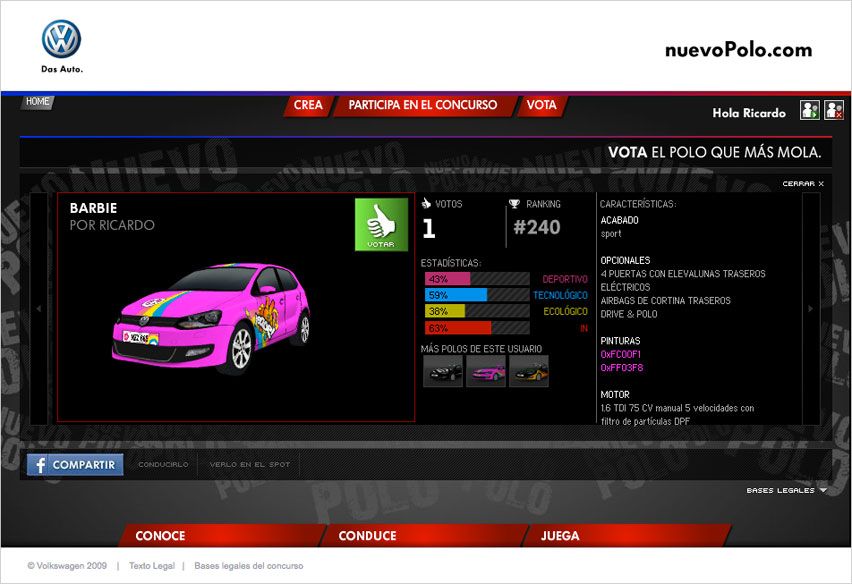Click the © Volkswagen 2009 text
This screenshot has height=584, width=852.
67,566
